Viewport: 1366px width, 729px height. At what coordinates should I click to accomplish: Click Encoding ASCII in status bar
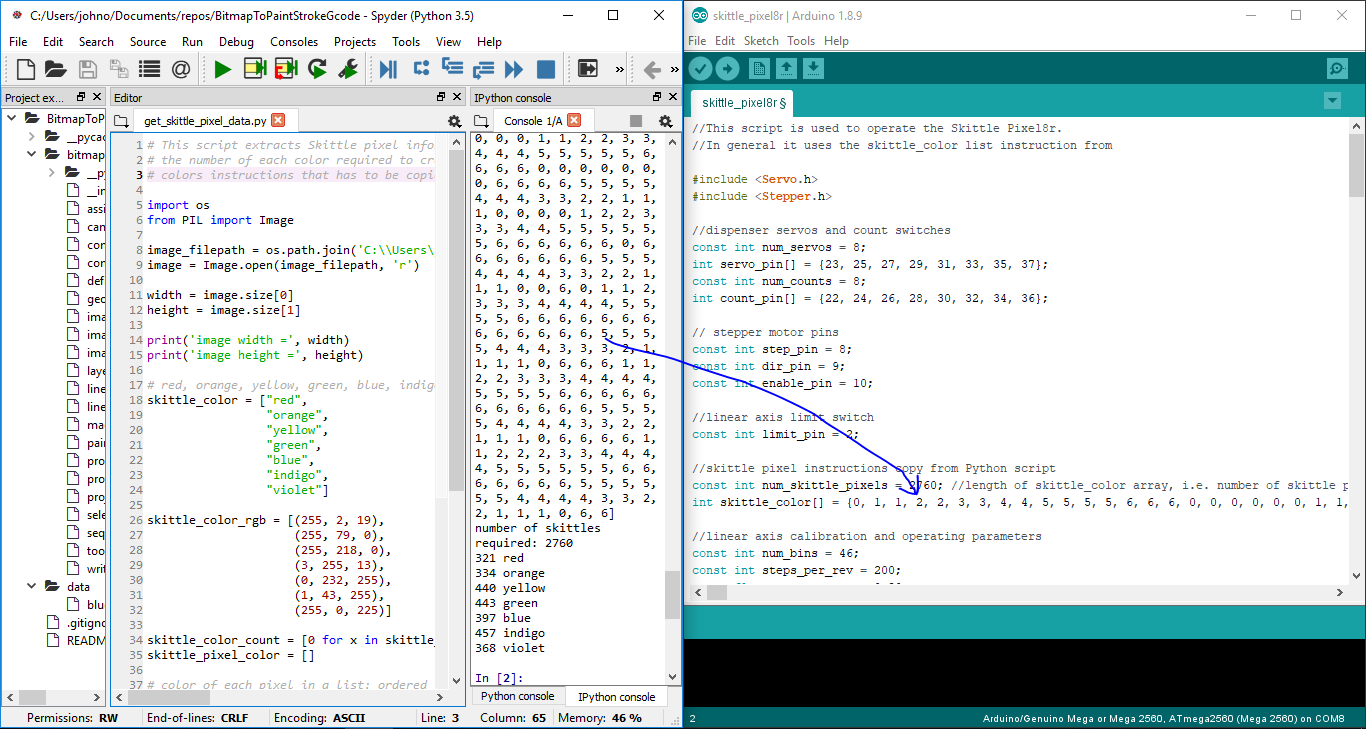(x=318, y=718)
